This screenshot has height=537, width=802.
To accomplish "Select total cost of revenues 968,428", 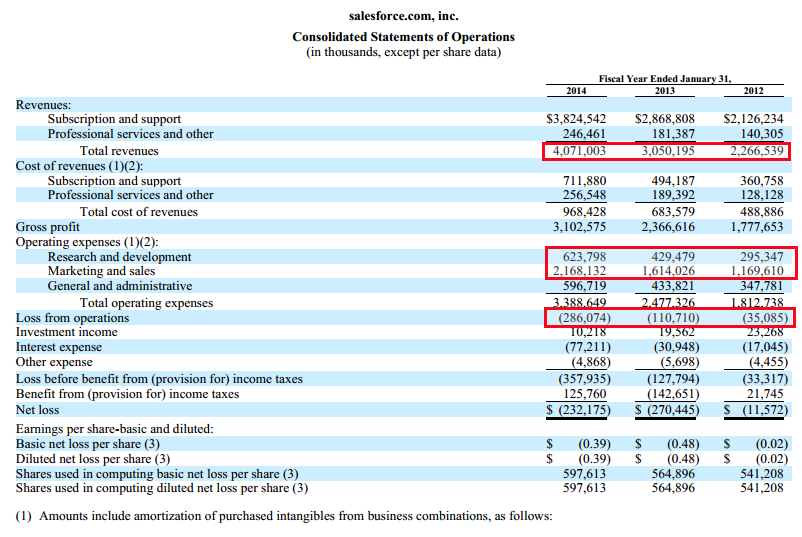I will [x=584, y=212].
